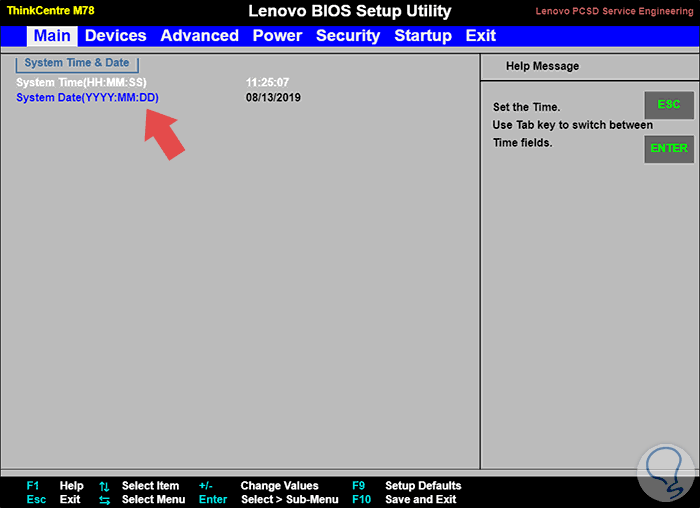Click the green ESC button
The width and height of the screenshot is (700, 508).
[x=669, y=105]
